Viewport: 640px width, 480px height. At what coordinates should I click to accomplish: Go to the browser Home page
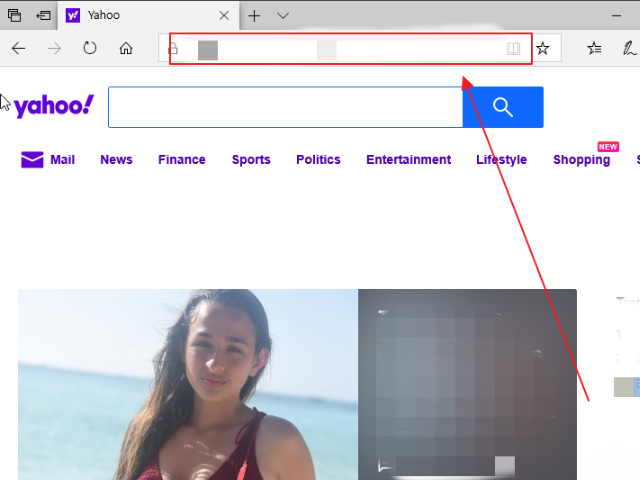pos(126,48)
